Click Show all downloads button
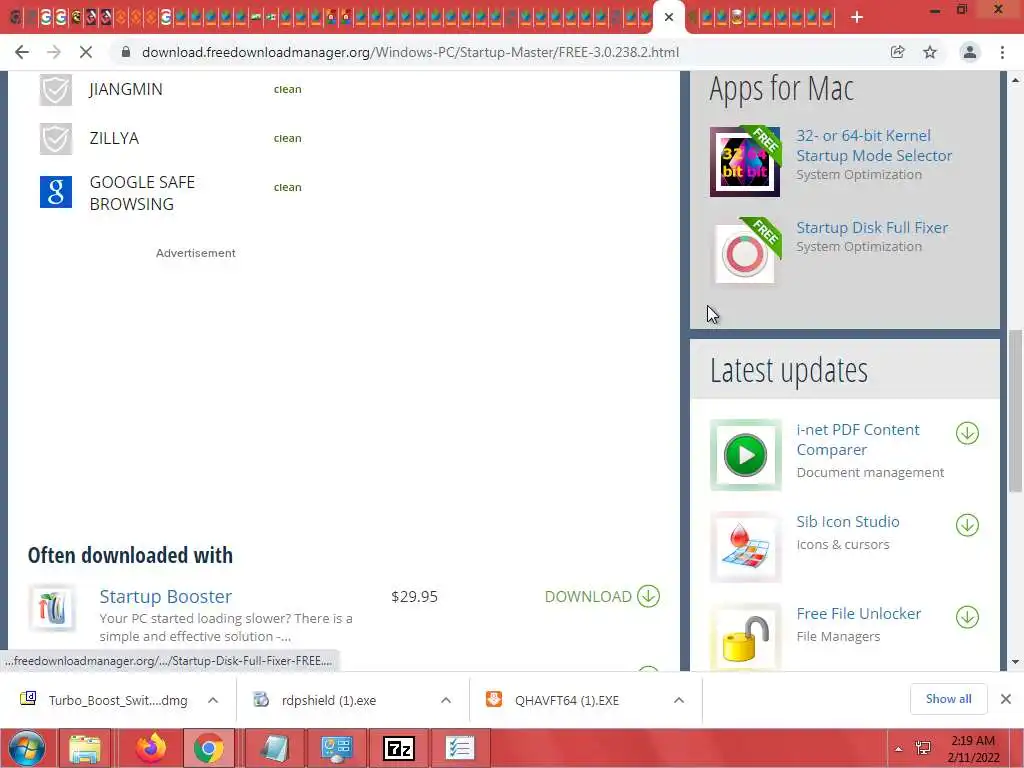The height and width of the screenshot is (768, 1024). tap(948, 699)
